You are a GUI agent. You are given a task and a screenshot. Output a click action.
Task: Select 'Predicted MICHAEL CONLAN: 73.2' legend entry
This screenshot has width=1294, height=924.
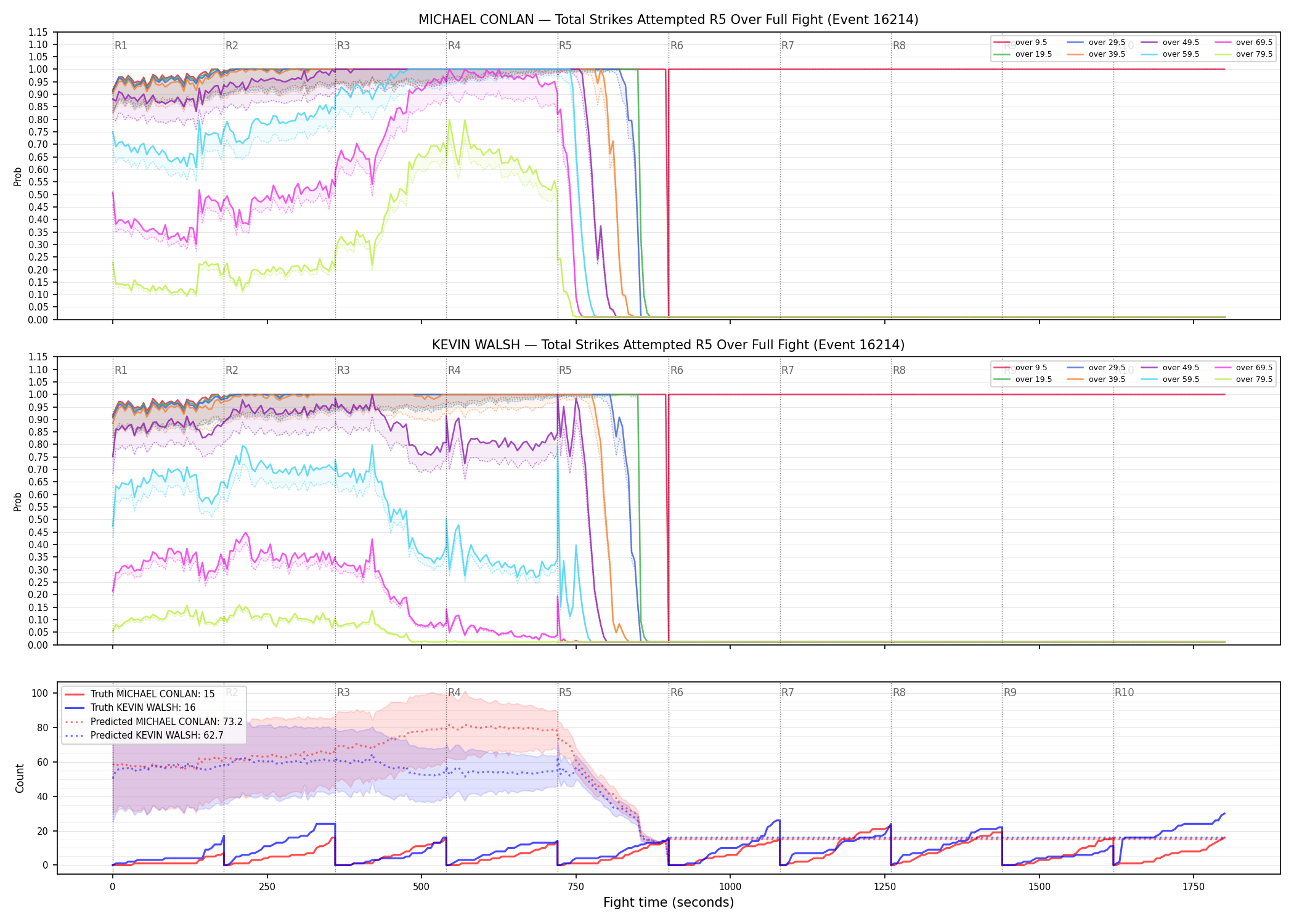[x=153, y=721]
